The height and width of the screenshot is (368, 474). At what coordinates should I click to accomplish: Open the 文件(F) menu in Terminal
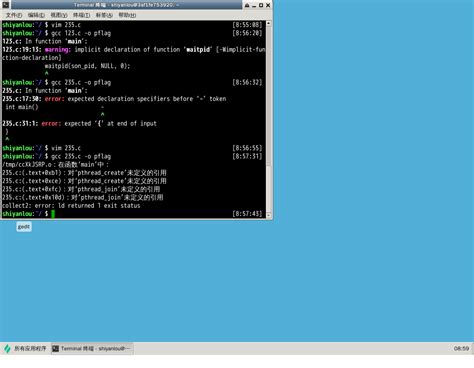coord(14,15)
